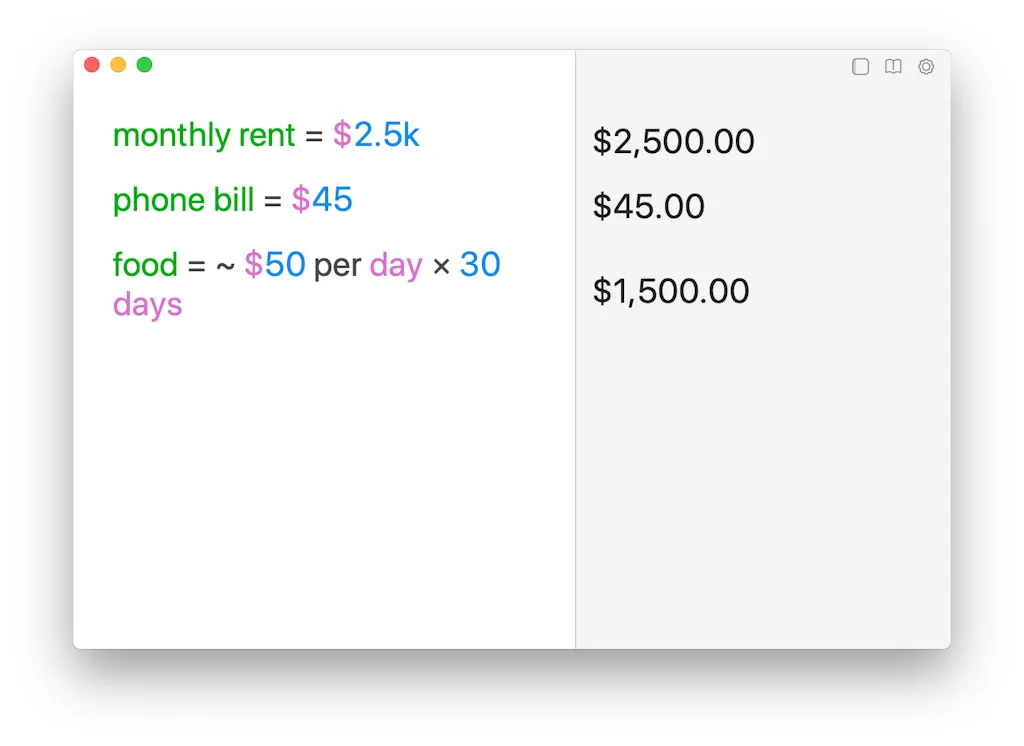This screenshot has height=746, width=1024.
Task: Click the $2,500.00 result
Action: coord(673,142)
